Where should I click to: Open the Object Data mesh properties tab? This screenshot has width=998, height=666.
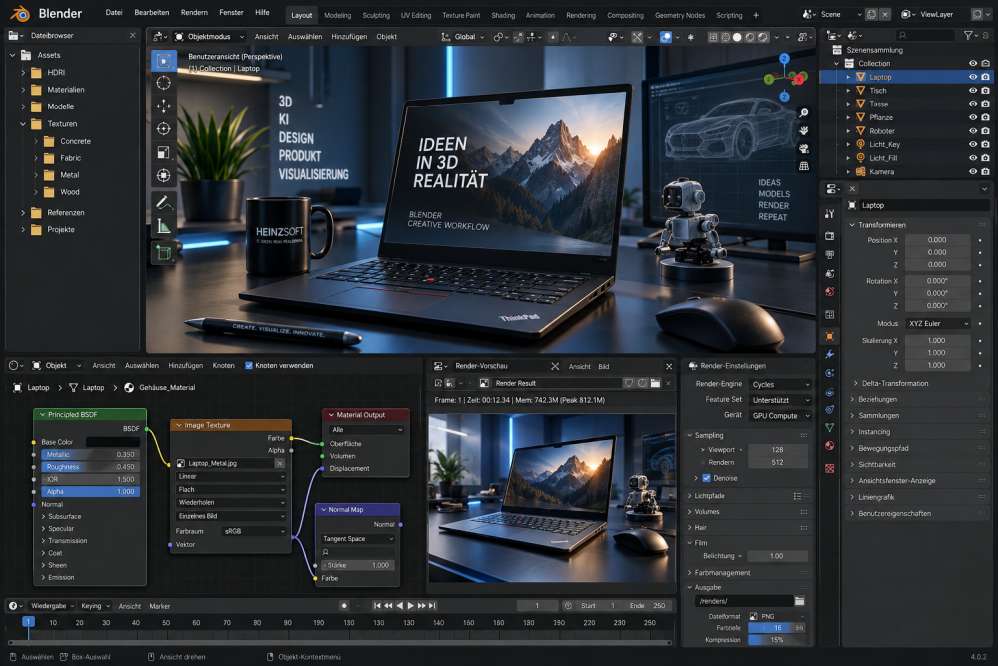point(829,427)
